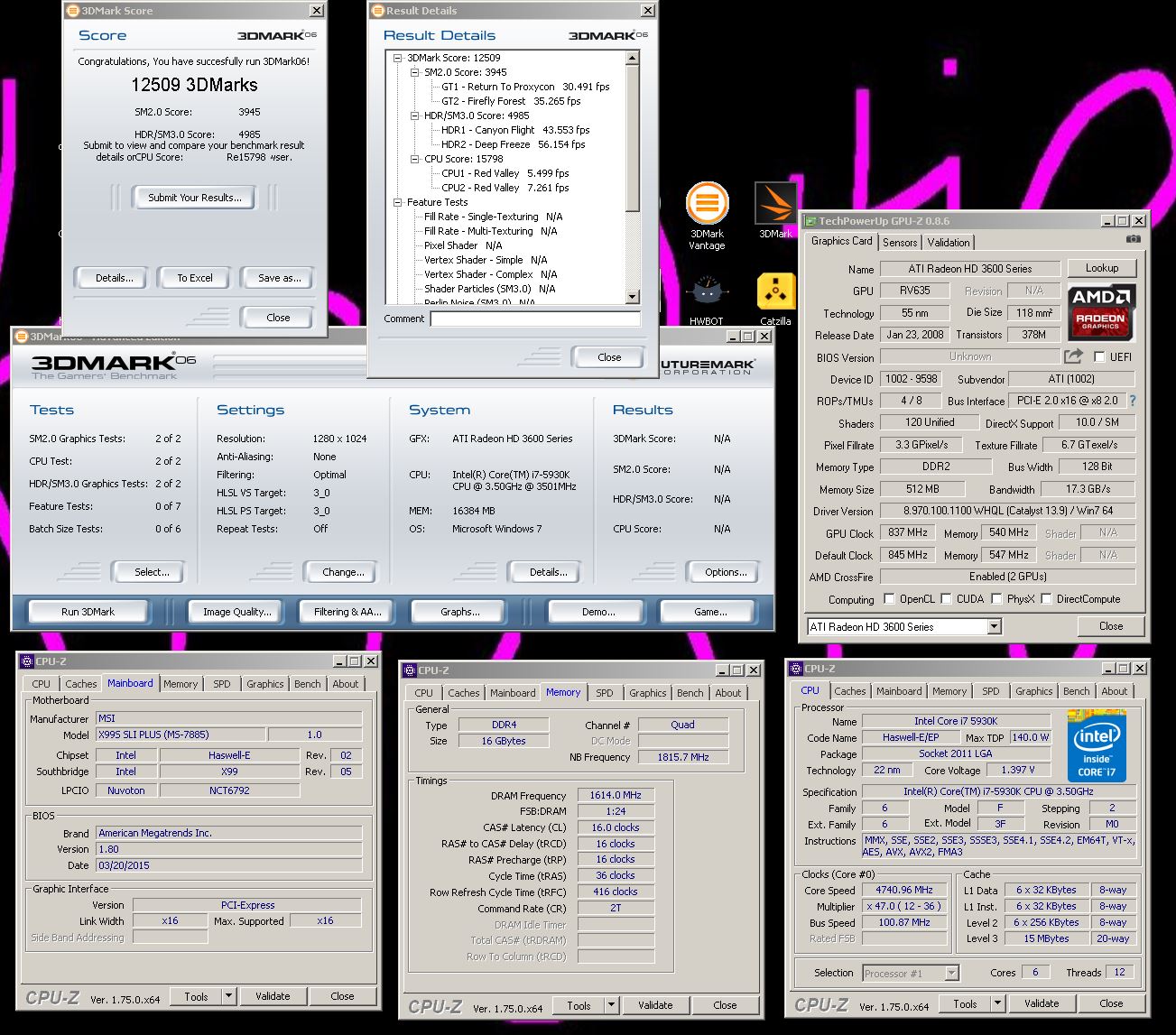Screen dimensions: 1176x1035
Task: Collapse the HDR/SM3.0 Score tree node
Action: tap(415, 116)
